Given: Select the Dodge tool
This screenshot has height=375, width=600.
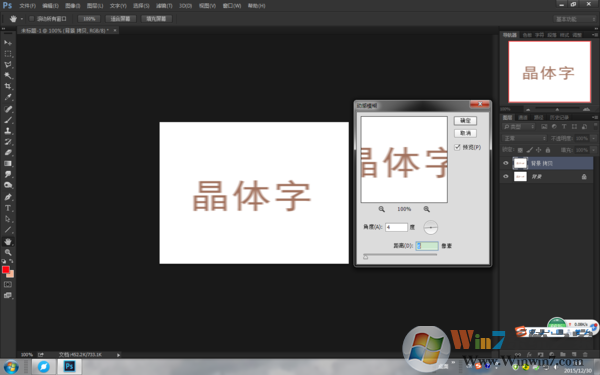Looking at the screenshot, I should 8,185.
